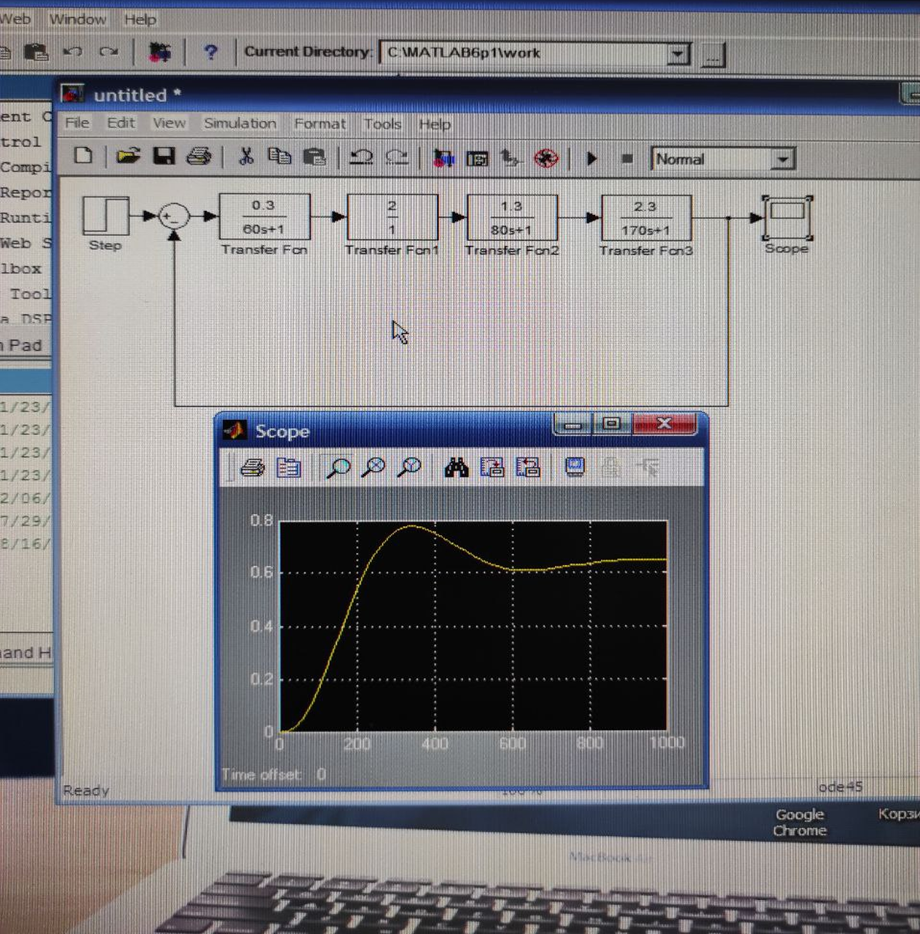Open Scope parameters icon
This screenshot has height=934, width=920.
288,468
